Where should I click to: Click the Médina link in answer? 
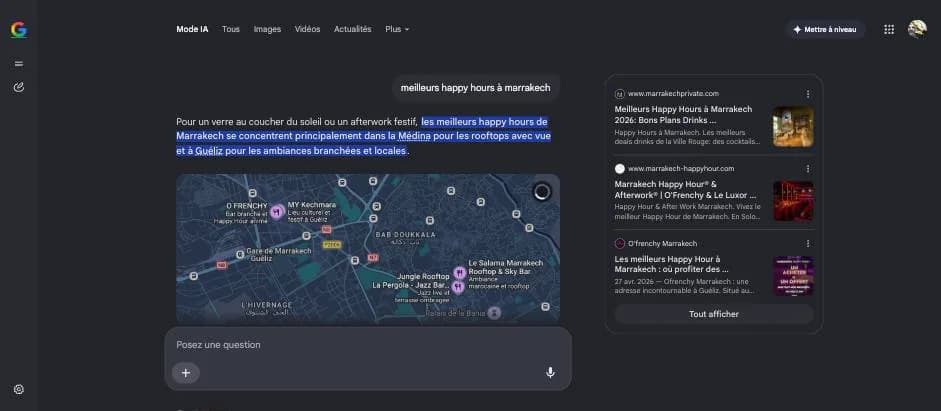point(414,136)
